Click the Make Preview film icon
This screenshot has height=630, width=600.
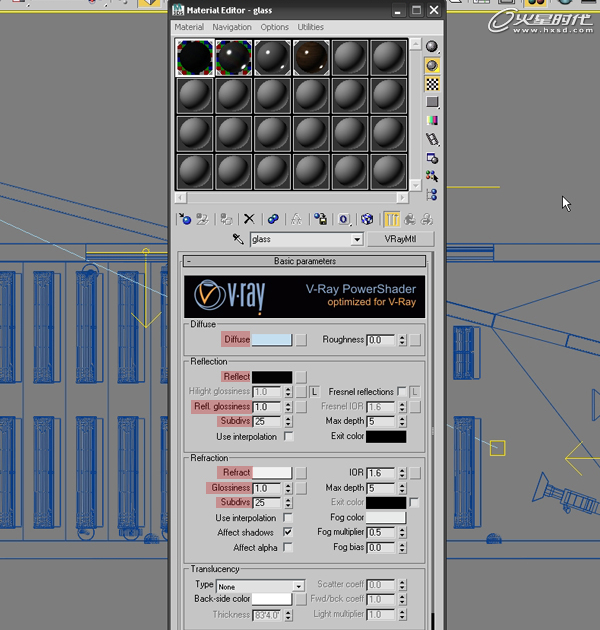point(432,139)
